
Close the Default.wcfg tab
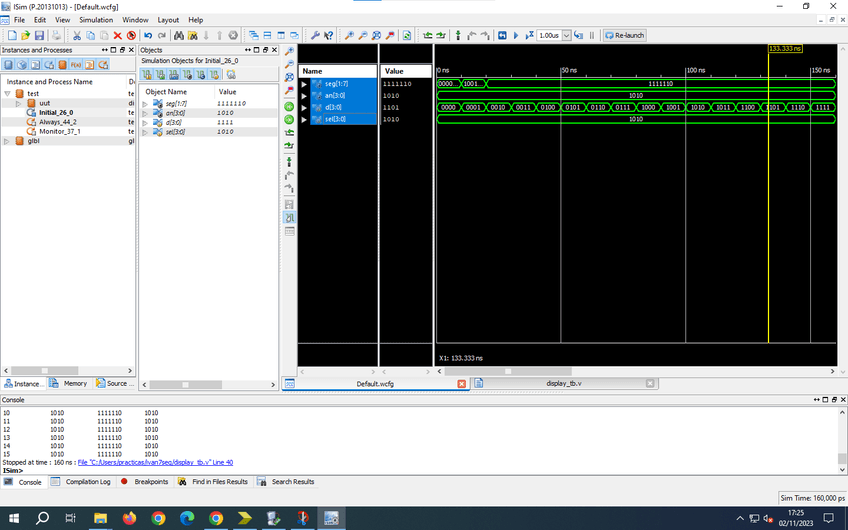click(461, 383)
